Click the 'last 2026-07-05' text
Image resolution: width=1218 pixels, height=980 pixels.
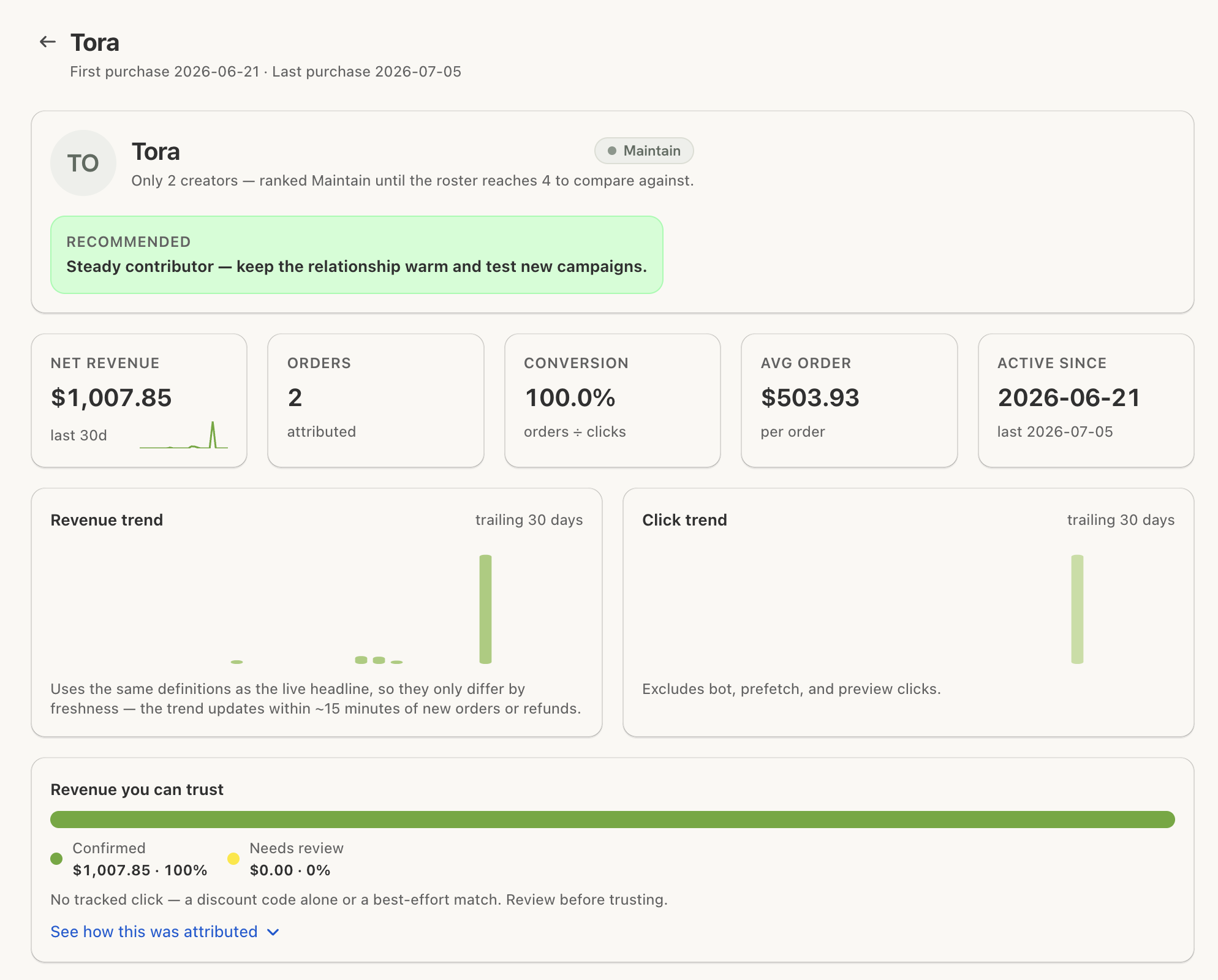tap(1055, 432)
